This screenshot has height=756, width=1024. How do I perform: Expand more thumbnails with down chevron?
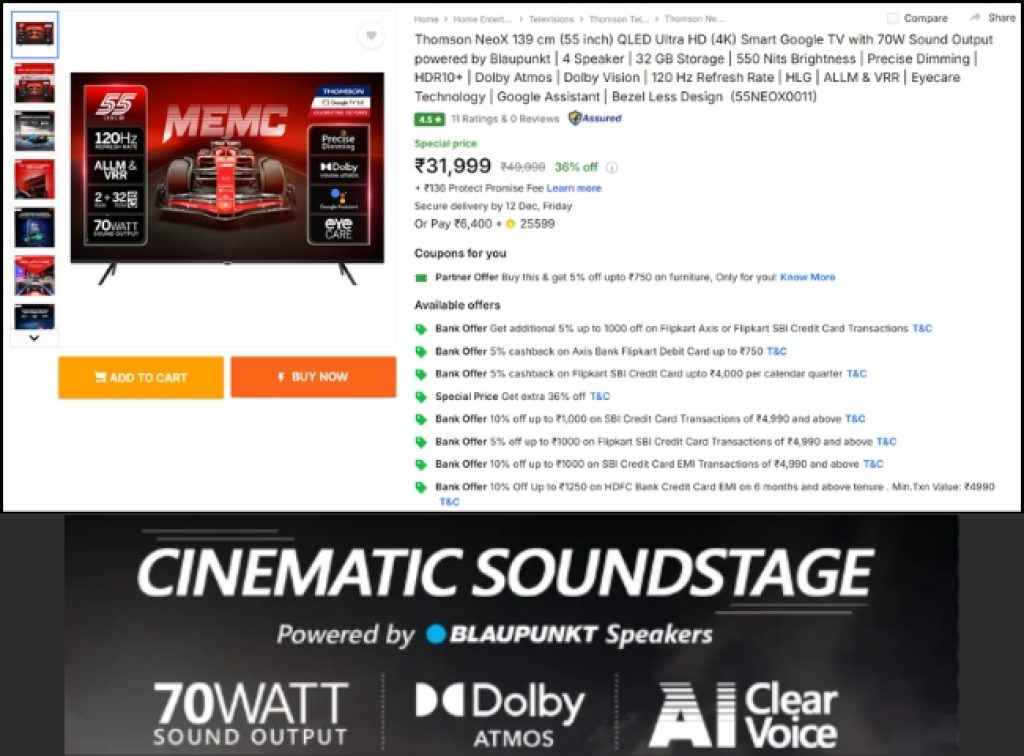pyautogui.click(x=35, y=338)
